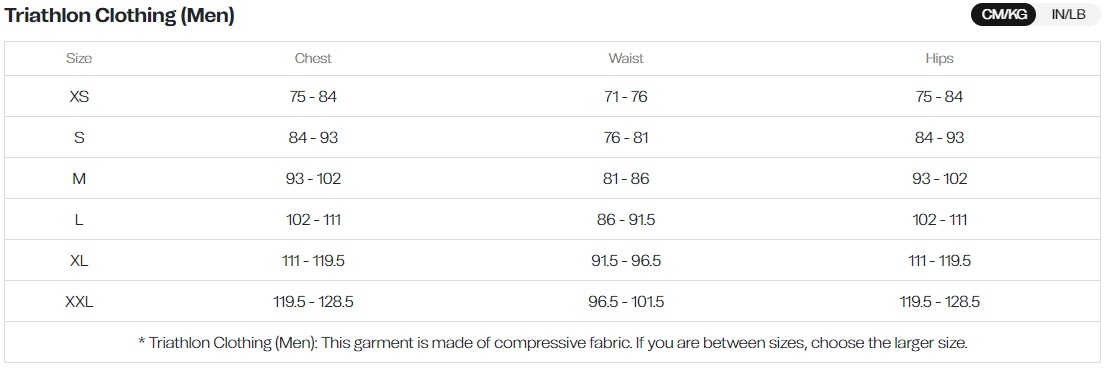Click the L waist value 86 - 91.5

coord(626,220)
